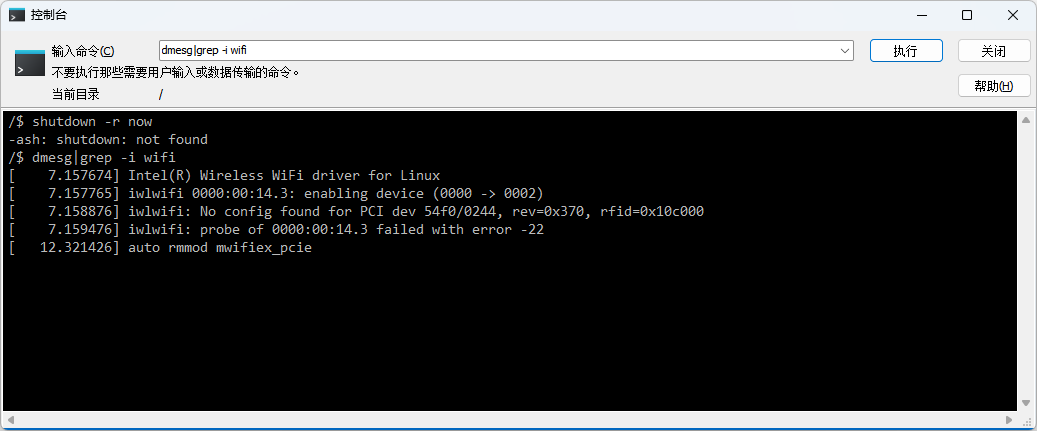The width and height of the screenshot is (1037, 431).
Task: Open the command history dropdown arrow
Action: click(x=844, y=51)
